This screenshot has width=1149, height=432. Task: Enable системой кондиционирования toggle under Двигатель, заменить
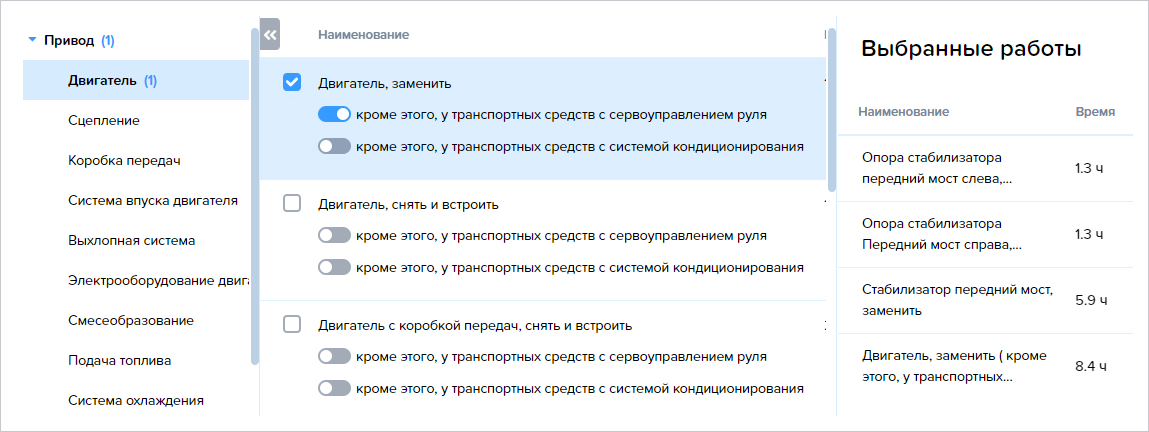pos(334,146)
